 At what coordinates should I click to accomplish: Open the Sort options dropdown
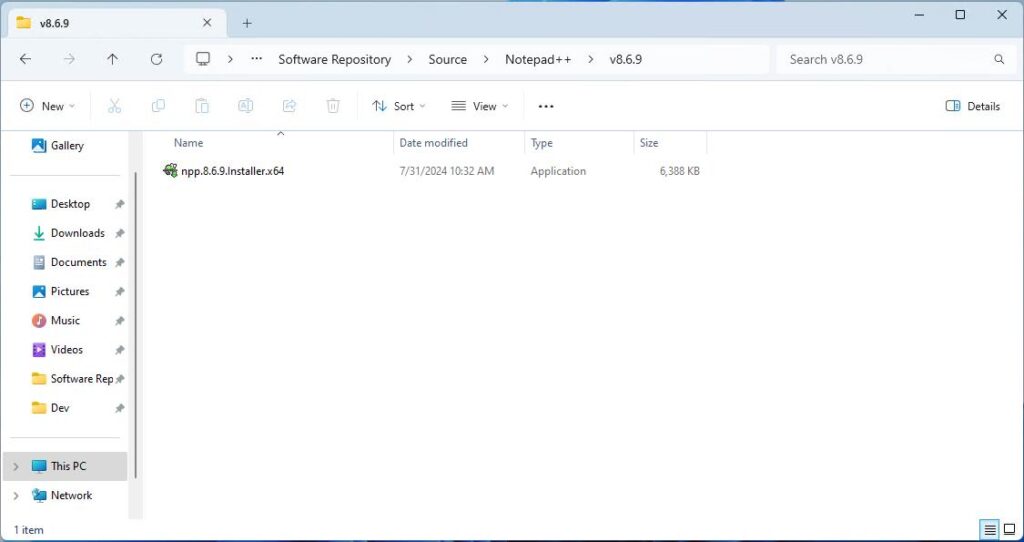click(398, 106)
